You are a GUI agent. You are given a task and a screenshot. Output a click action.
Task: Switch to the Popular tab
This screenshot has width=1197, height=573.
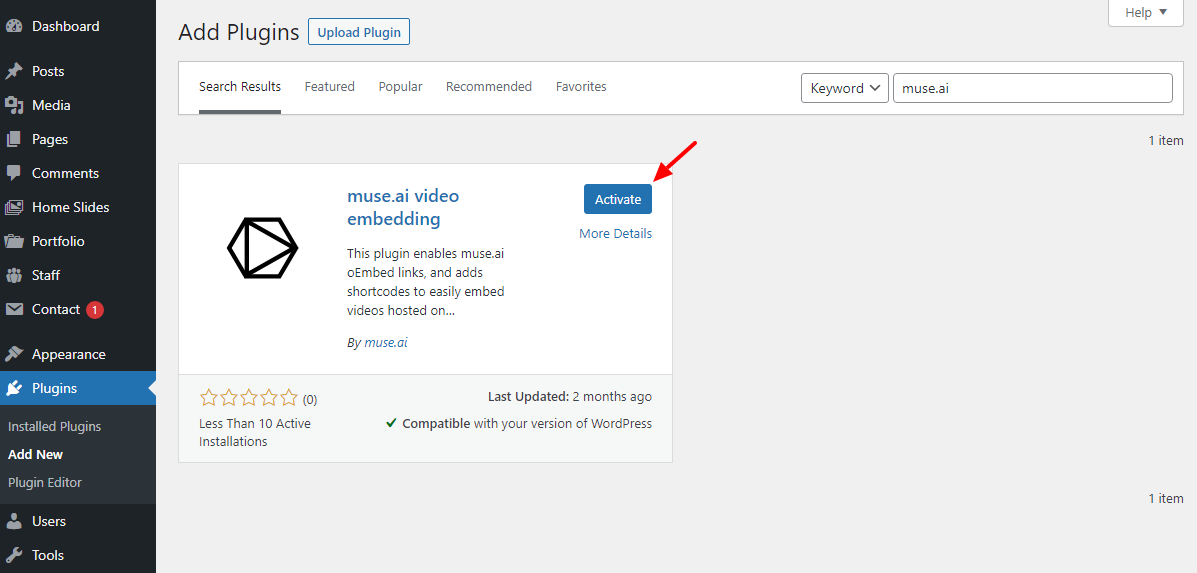(x=400, y=87)
